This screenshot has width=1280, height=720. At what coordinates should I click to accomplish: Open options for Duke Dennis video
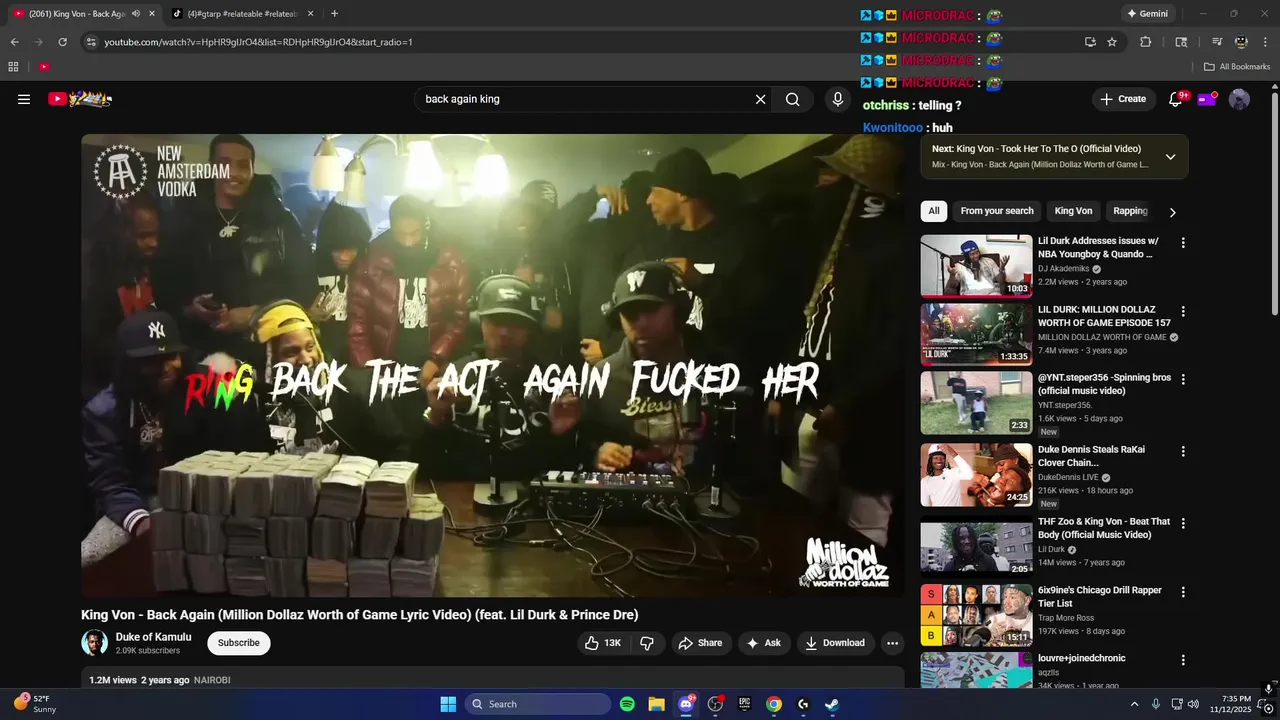pyautogui.click(x=1183, y=451)
